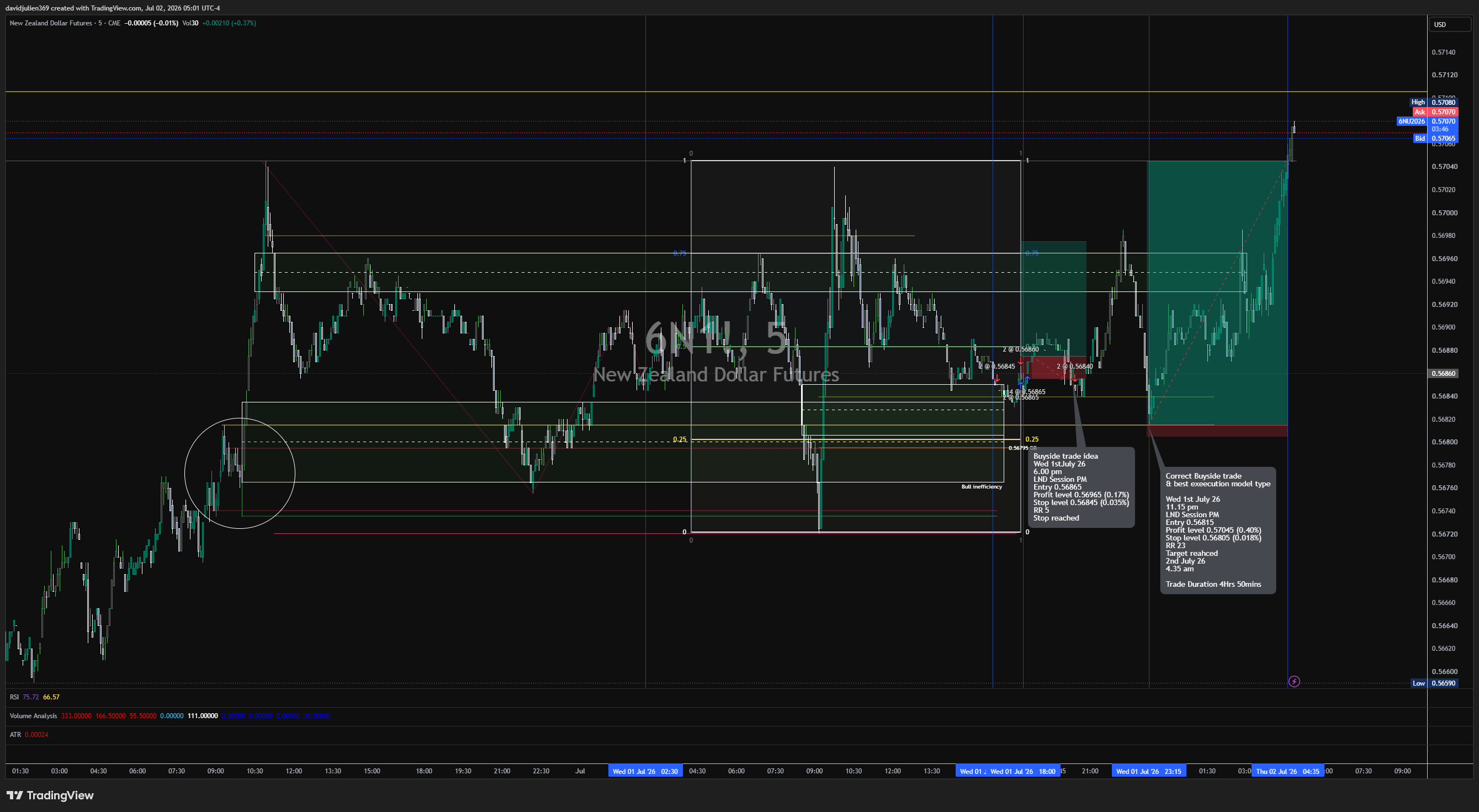1479x812 pixels.
Task: Click the yellow 0.25 fib label right of box
Action: point(1032,439)
